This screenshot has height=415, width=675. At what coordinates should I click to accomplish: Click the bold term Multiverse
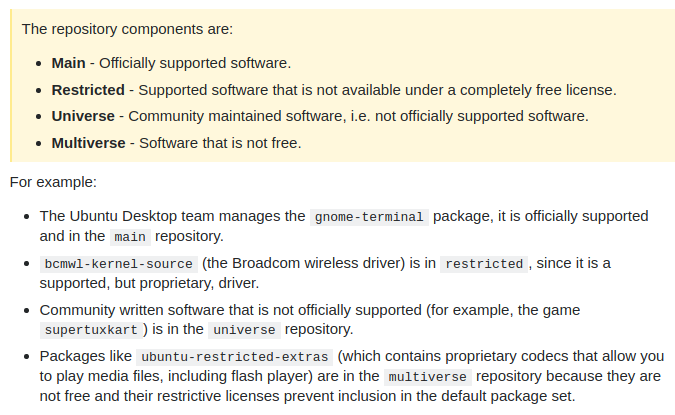tap(88, 143)
